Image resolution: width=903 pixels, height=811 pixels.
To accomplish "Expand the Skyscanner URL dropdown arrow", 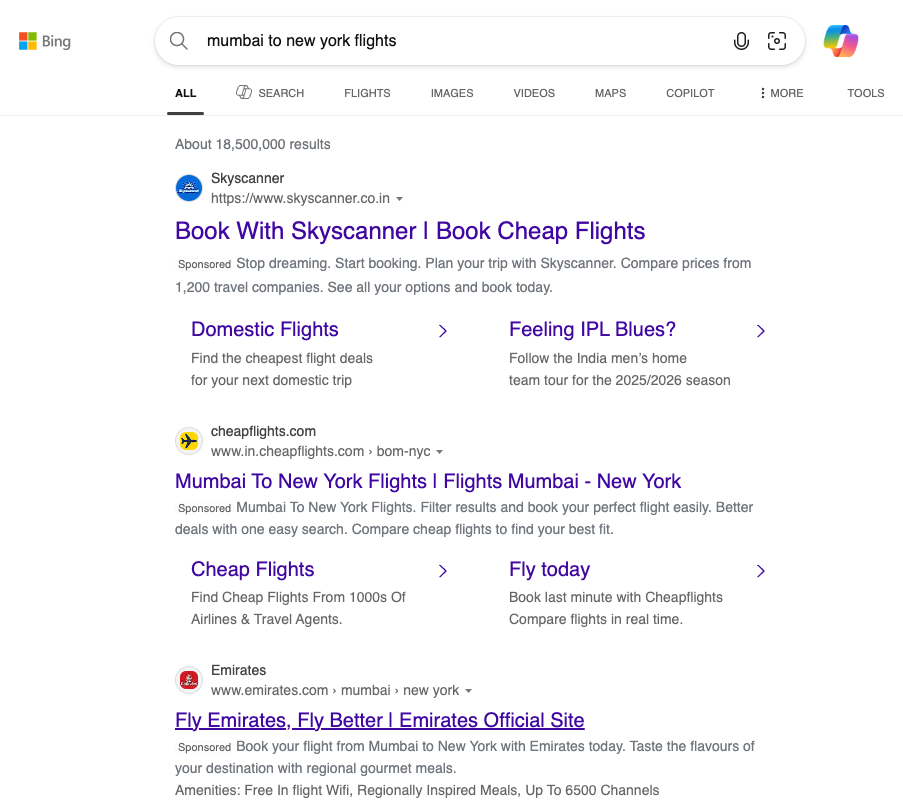I will (x=400, y=198).
